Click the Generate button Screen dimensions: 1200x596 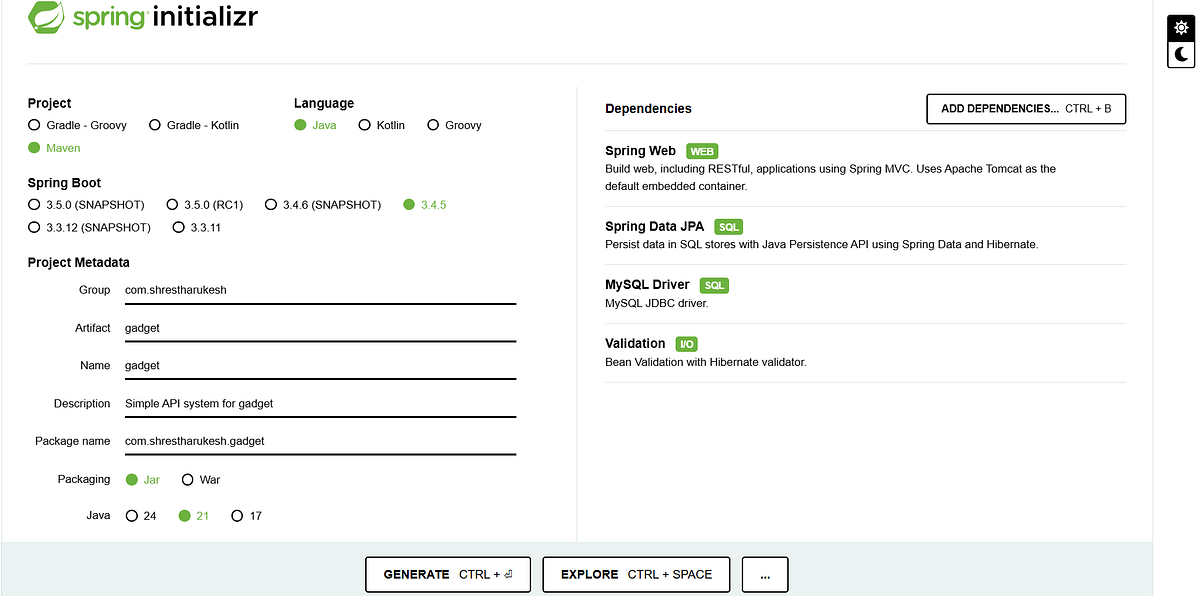tap(448, 575)
